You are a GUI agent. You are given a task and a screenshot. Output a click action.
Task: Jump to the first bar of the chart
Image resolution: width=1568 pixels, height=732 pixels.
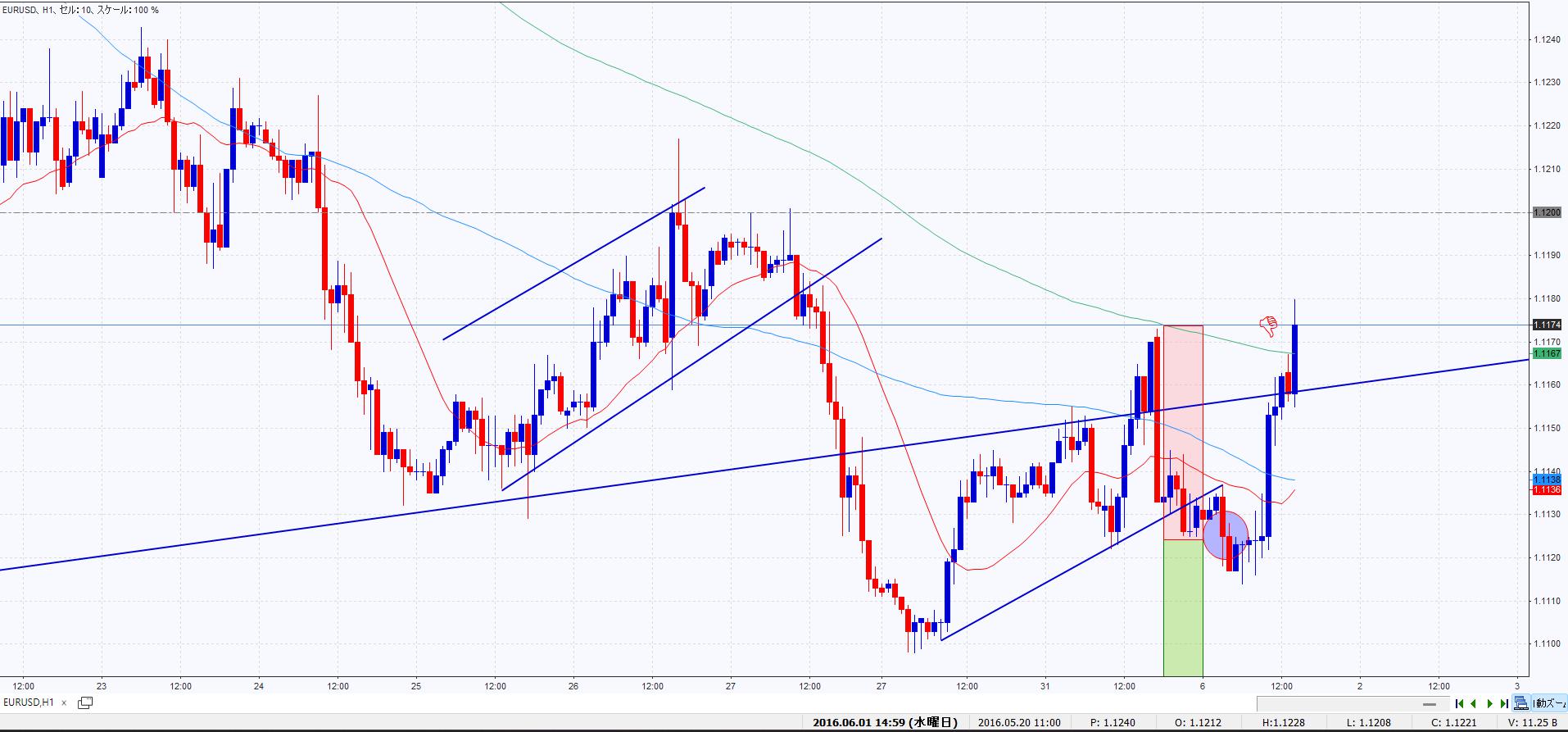pyautogui.click(x=1459, y=703)
